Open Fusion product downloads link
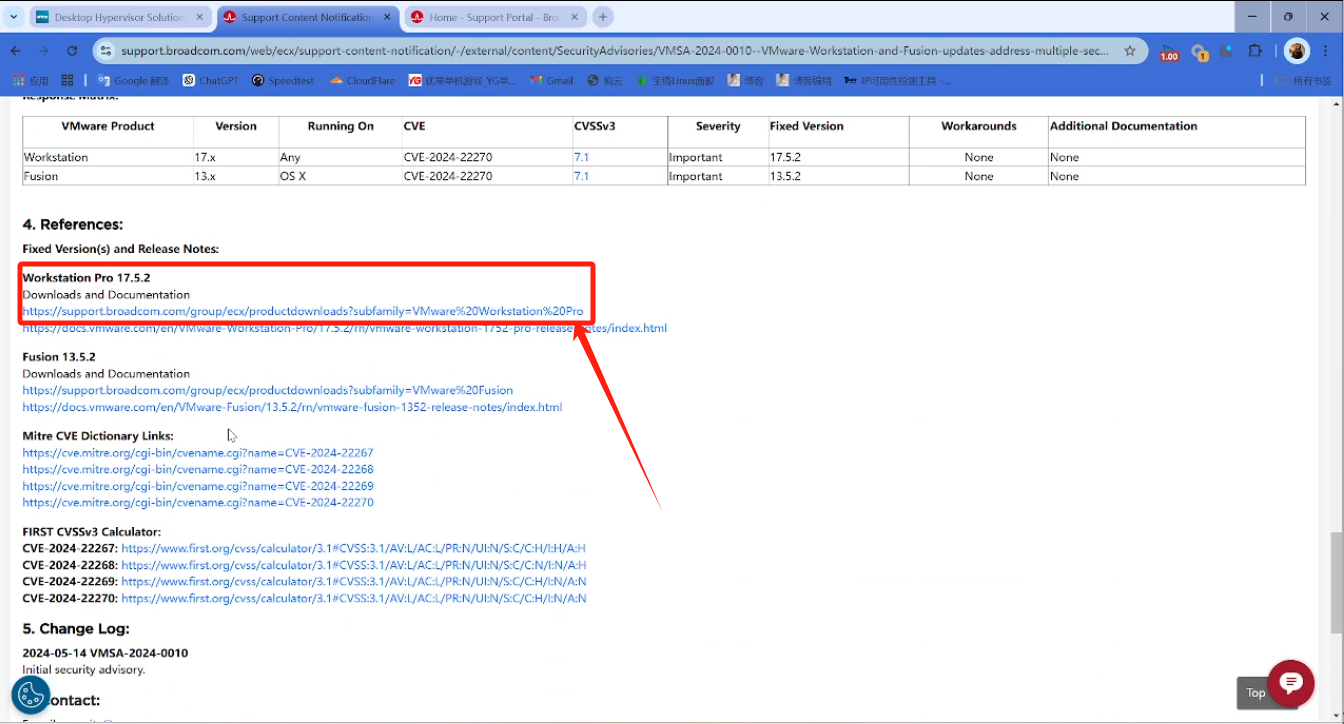Viewport: 1344px width, 724px height. point(267,390)
